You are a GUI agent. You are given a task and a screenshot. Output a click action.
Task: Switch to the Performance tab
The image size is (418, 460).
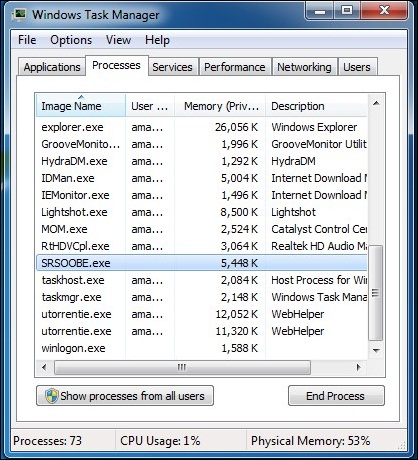(235, 67)
